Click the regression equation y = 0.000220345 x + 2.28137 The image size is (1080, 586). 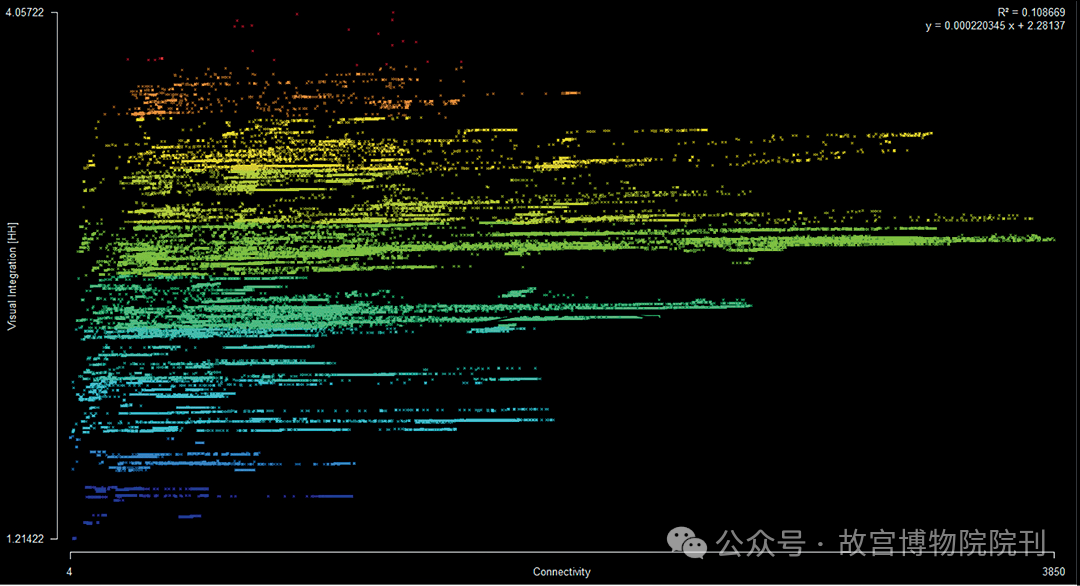(995, 25)
